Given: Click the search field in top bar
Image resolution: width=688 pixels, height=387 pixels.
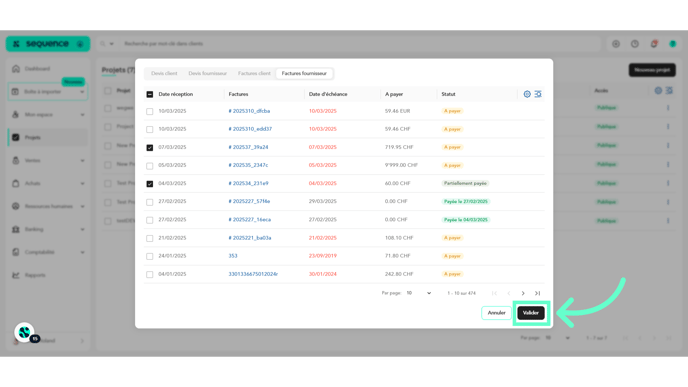Looking at the screenshot, I should (x=358, y=43).
